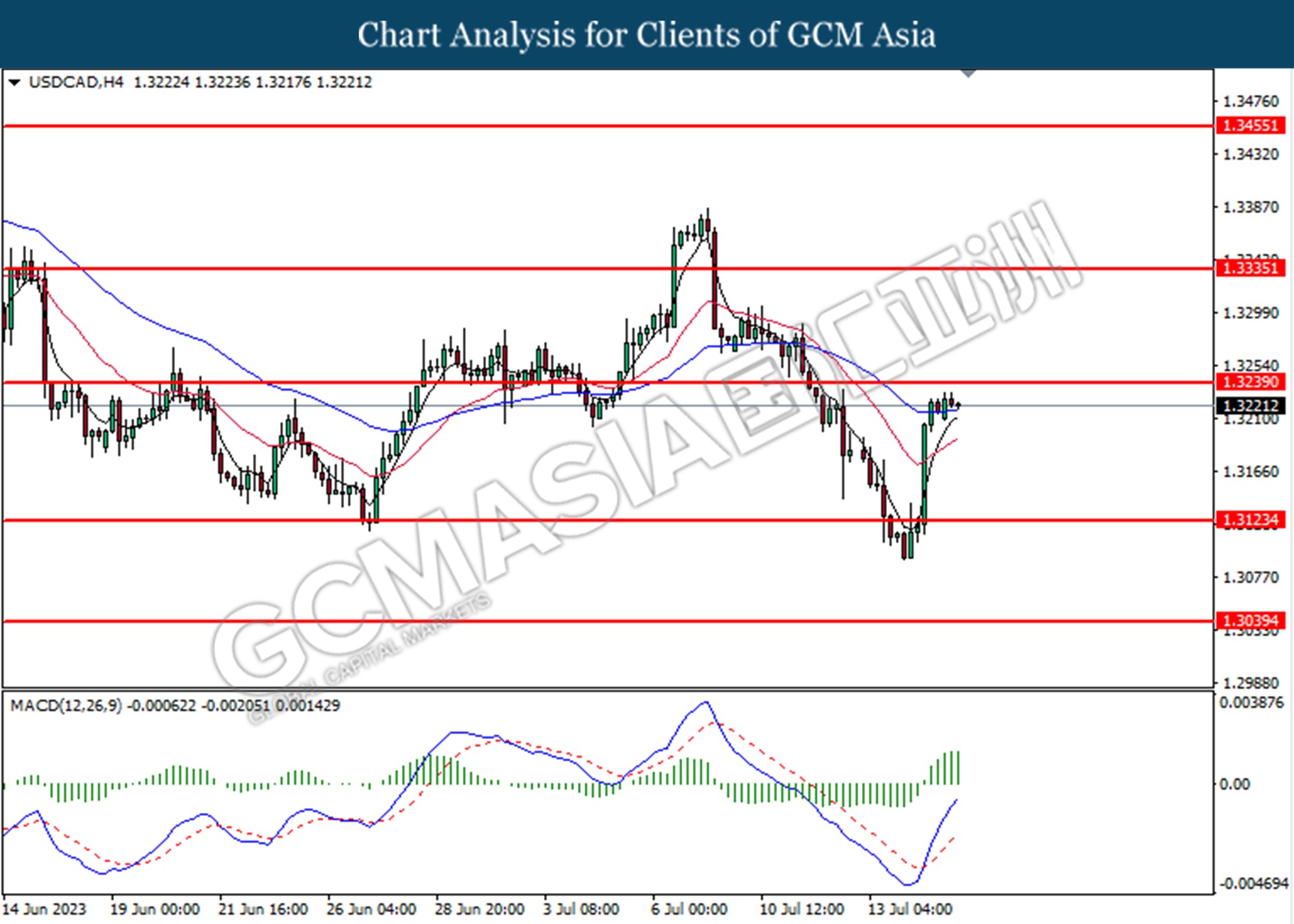Viewport: 1294px width, 924px height.
Task: Click the current price 1.32212 label
Action: (1250, 406)
